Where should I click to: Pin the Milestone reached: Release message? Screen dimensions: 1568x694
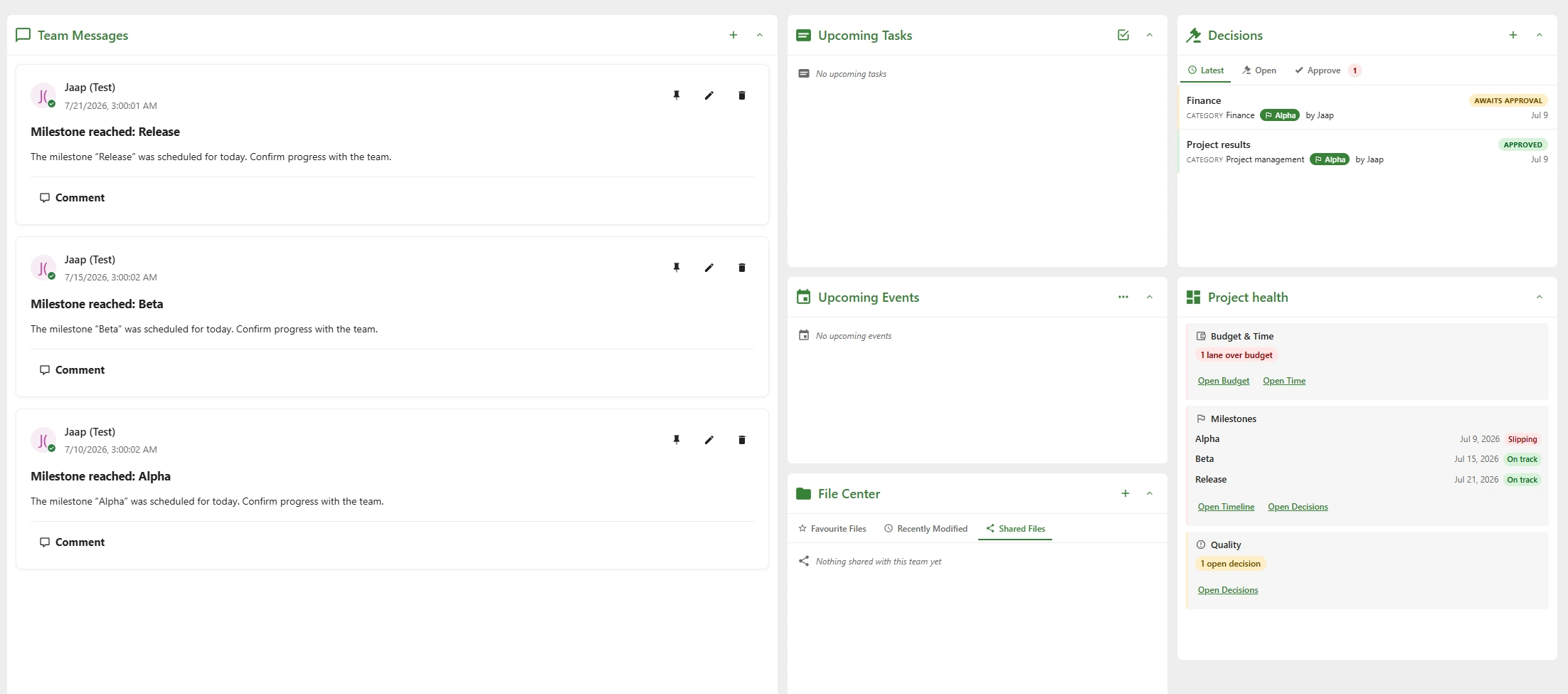tap(677, 95)
